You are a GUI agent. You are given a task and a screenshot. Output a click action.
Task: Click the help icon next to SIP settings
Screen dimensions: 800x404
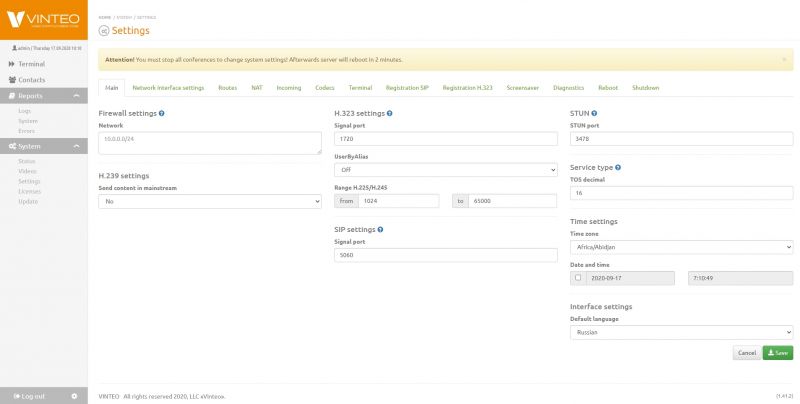381,230
